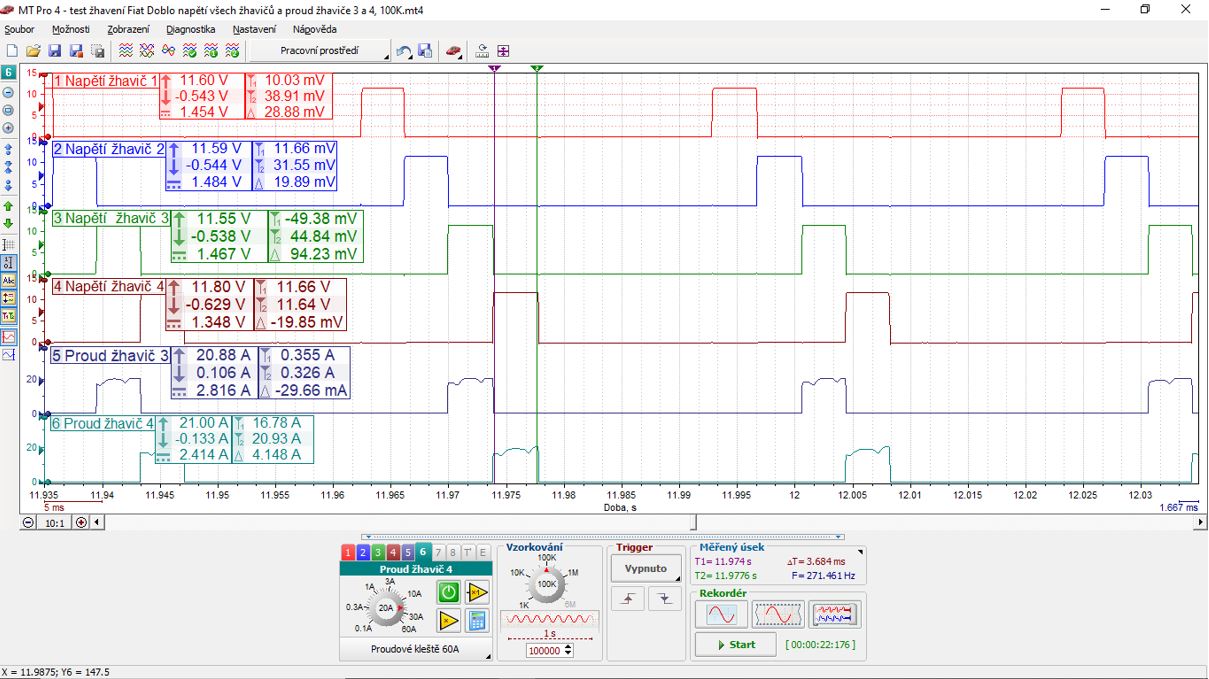Click the Start recorder button
The width and height of the screenshot is (1209, 679).
coord(735,644)
